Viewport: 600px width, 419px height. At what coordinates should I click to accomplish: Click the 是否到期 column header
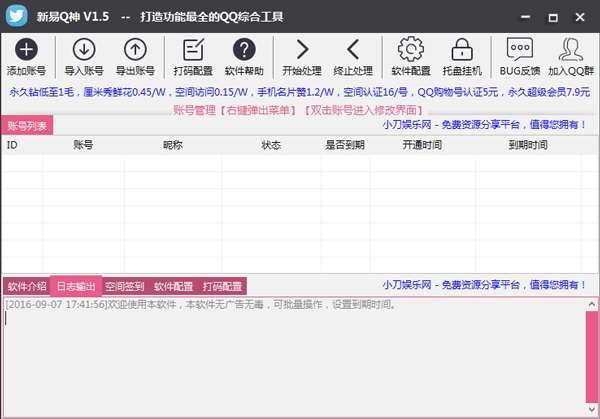point(345,145)
